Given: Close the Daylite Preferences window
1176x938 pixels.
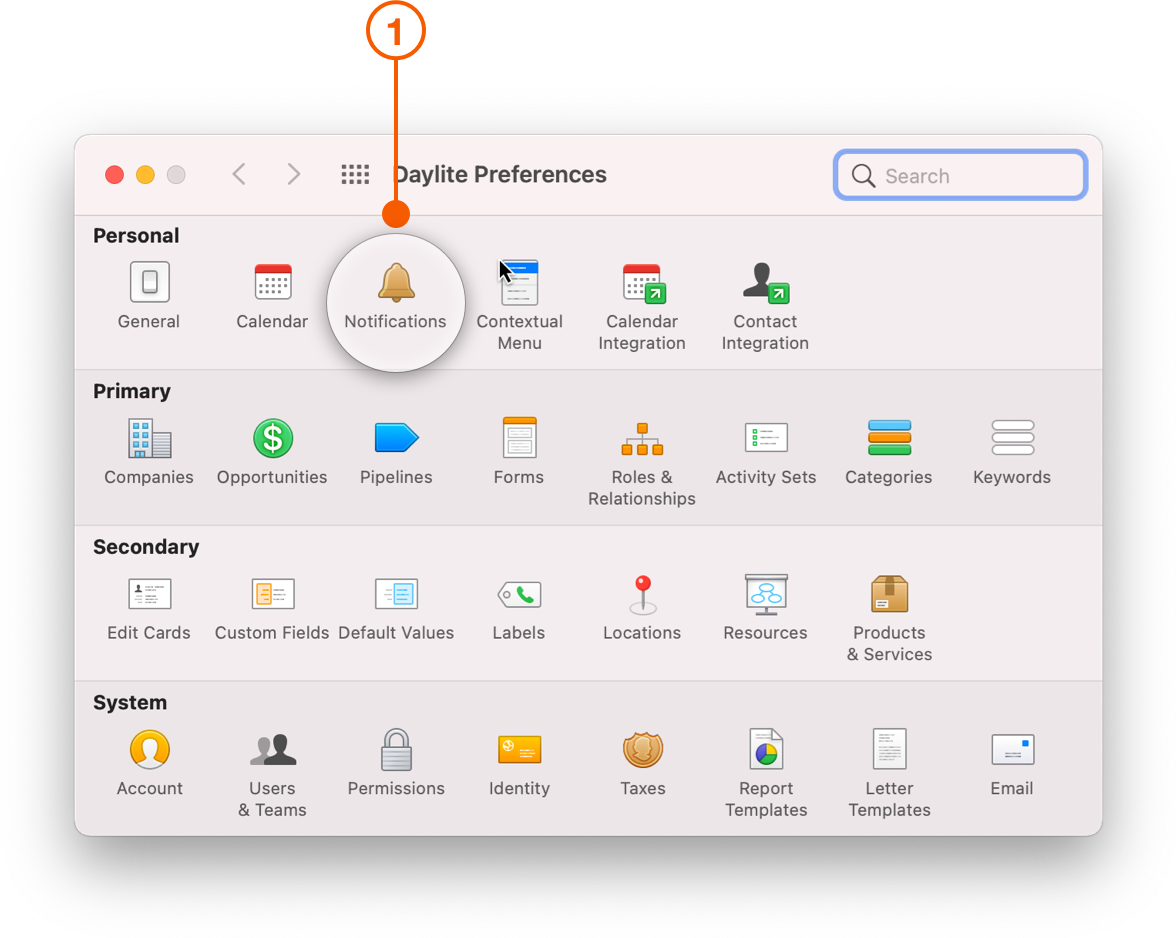Looking at the screenshot, I should [x=115, y=175].
